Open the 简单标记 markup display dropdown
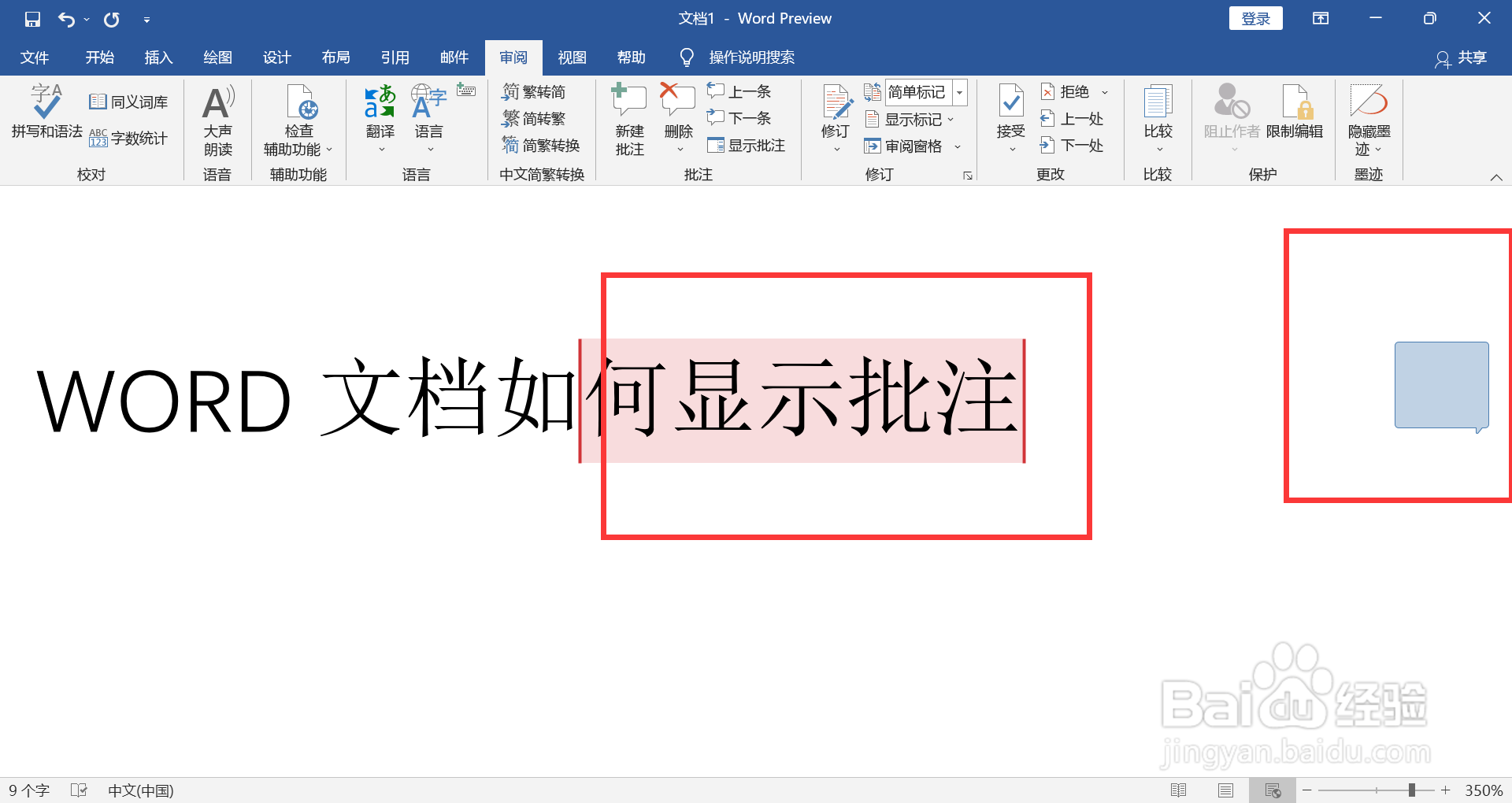This screenshot has width=1512, height=803. click(959, 92)
